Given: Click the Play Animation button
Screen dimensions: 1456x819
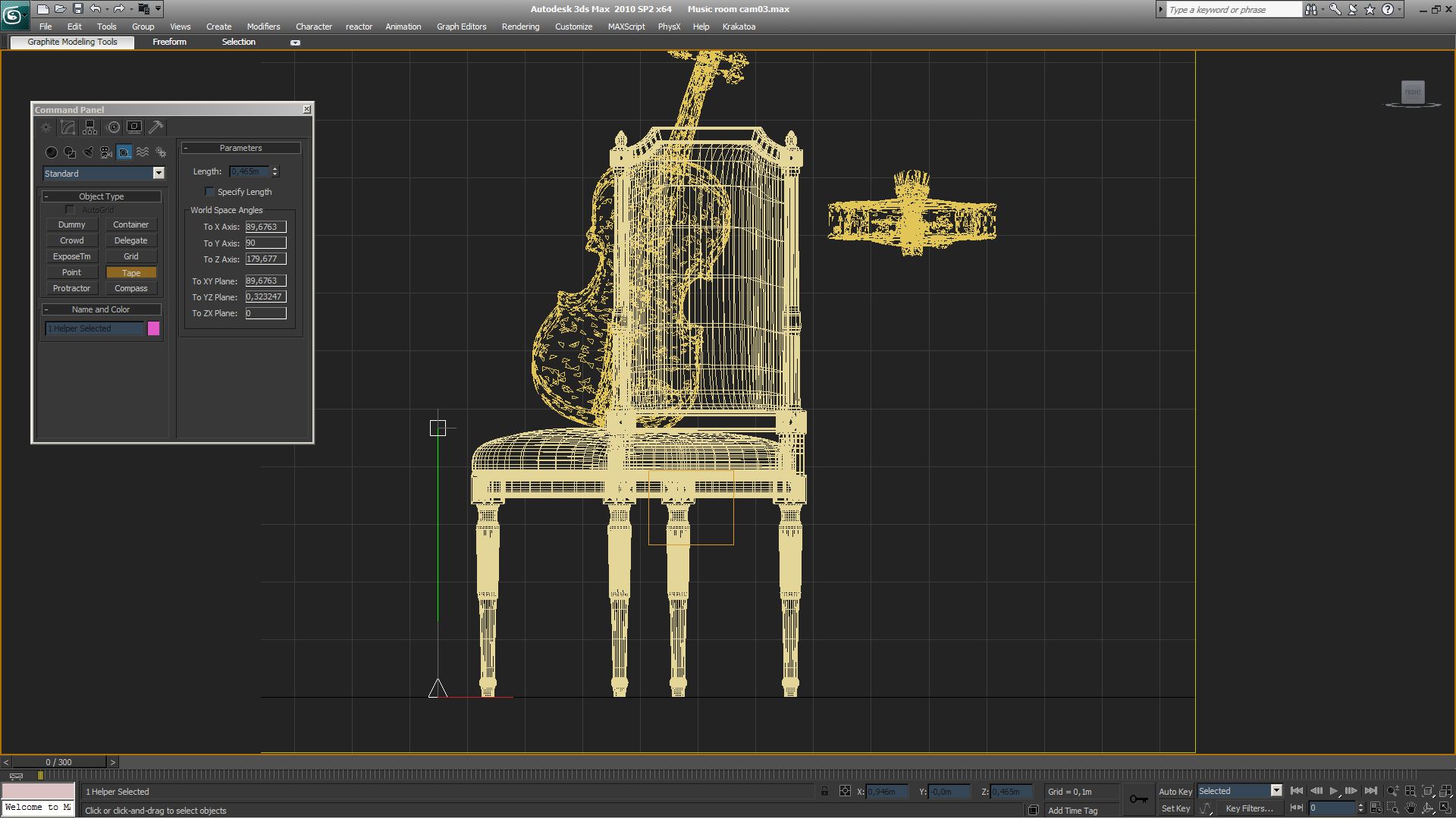Looking at the screenshot, I should [1334, 791].
